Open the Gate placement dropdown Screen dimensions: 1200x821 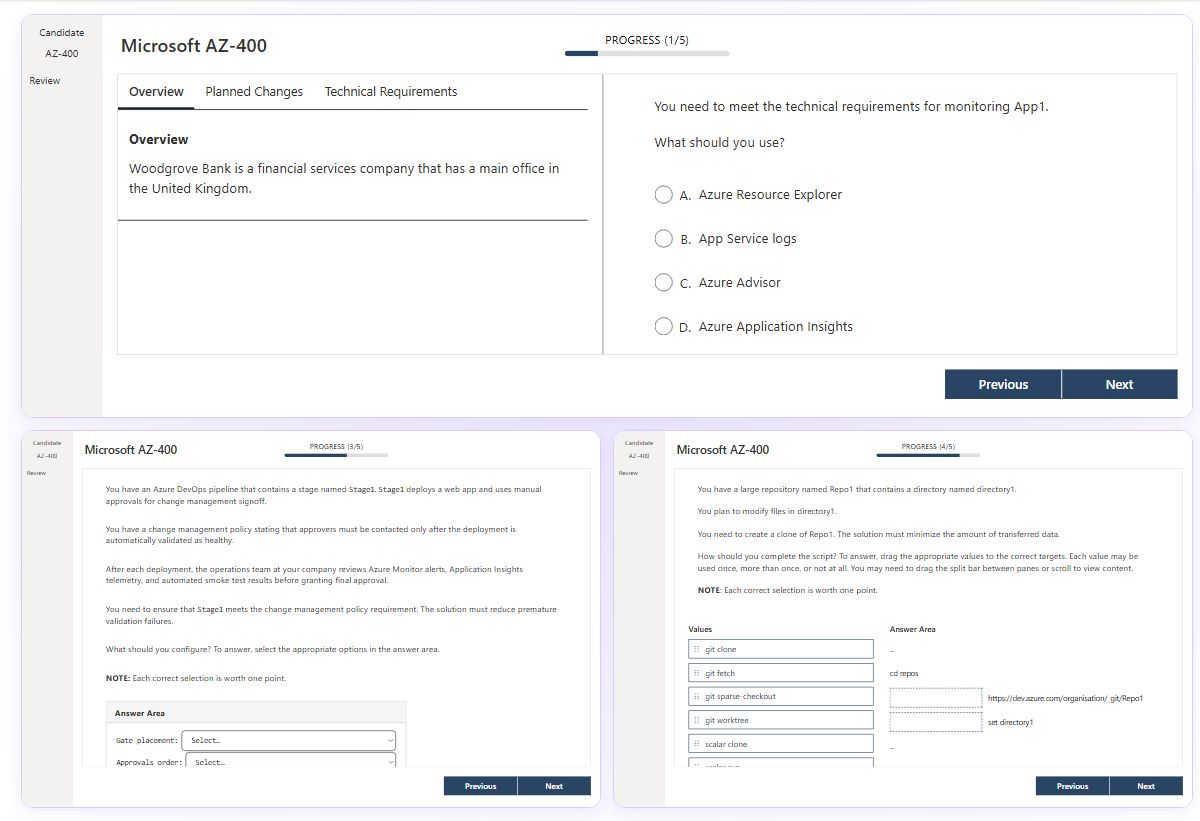coord(290,741)
